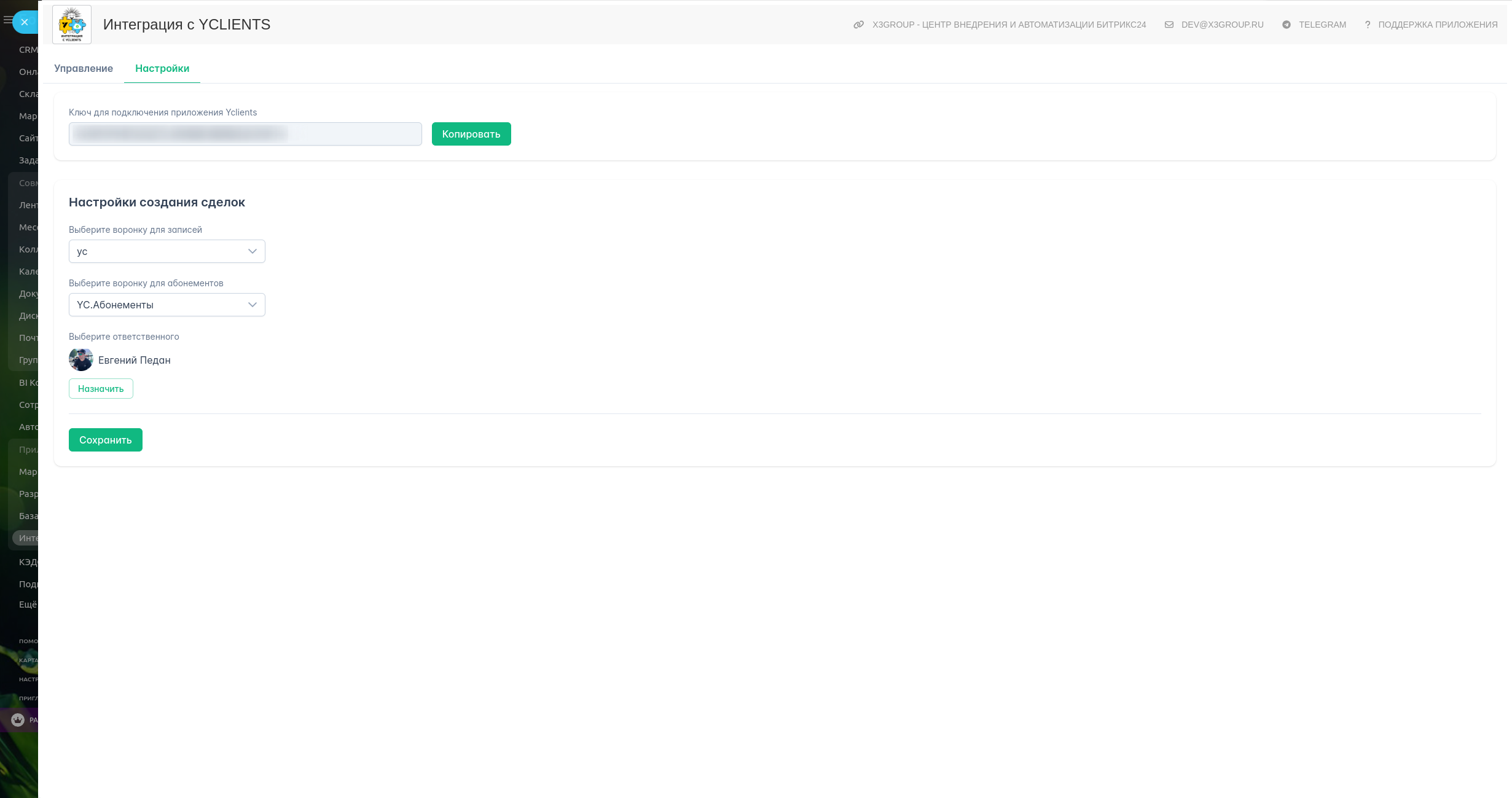1512x798 pixels.
Task: Click Евгений Педан's avatar photo
Action: pos(80,360)
